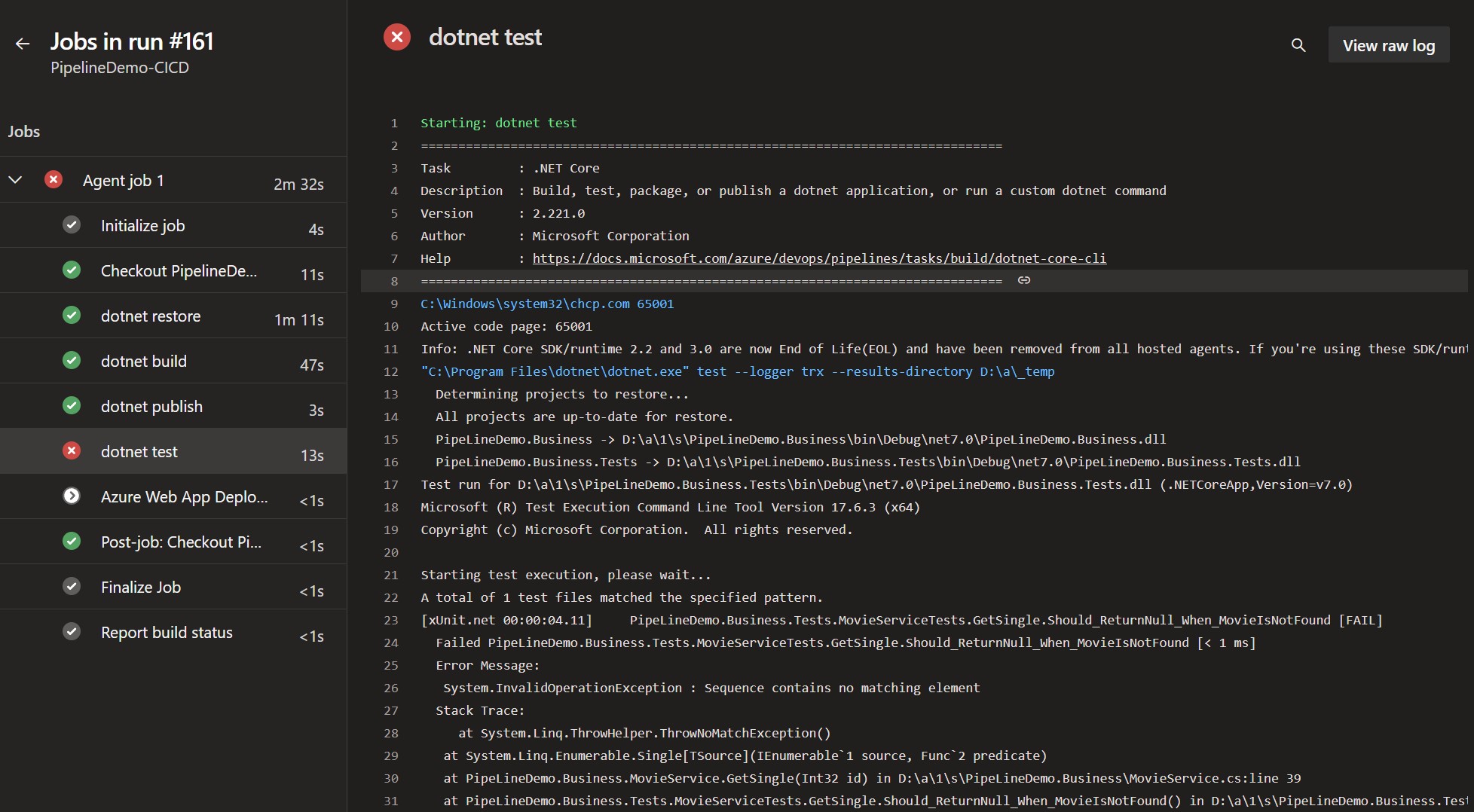
Task: View the Checkout PipelineDe... step
Action: point(179,270)
